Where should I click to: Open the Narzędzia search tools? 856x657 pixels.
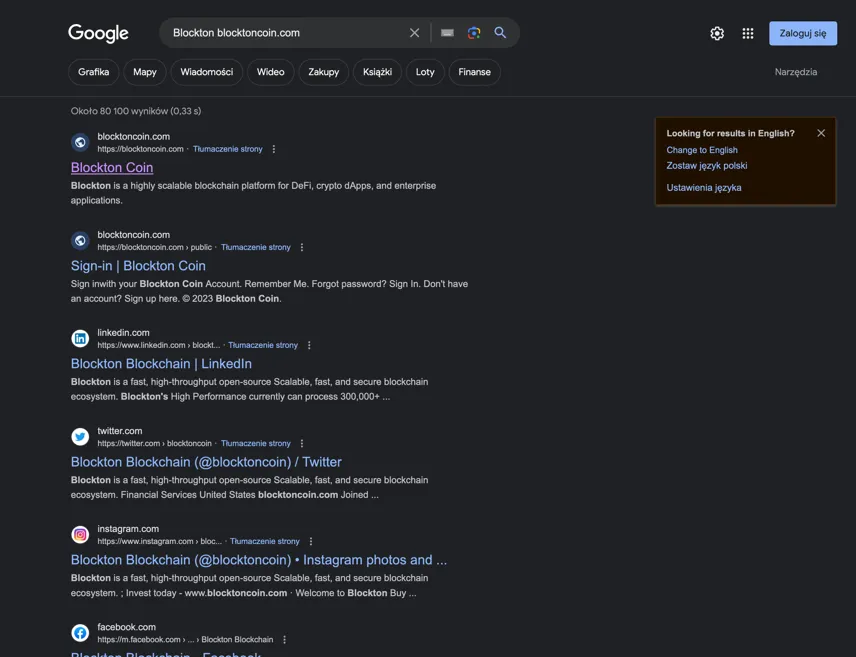point(795,72)
